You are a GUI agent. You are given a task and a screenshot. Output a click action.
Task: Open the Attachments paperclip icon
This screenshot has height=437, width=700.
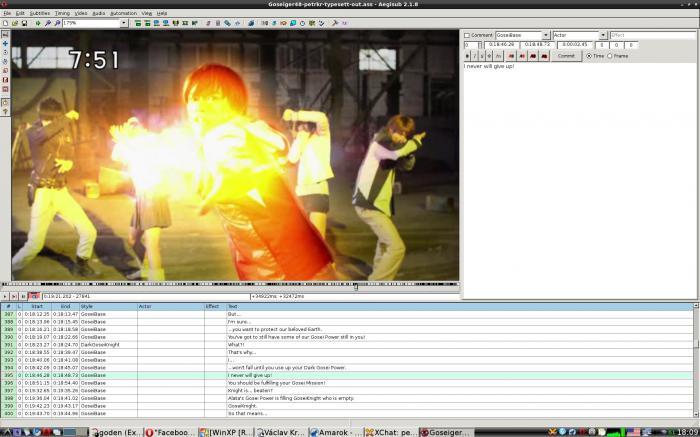227,23
